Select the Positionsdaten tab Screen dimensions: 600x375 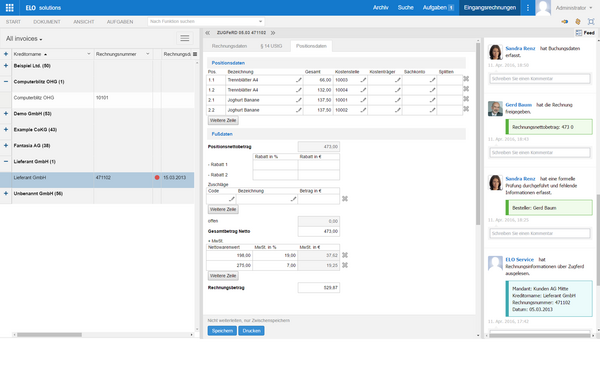[x=311, y=46]
